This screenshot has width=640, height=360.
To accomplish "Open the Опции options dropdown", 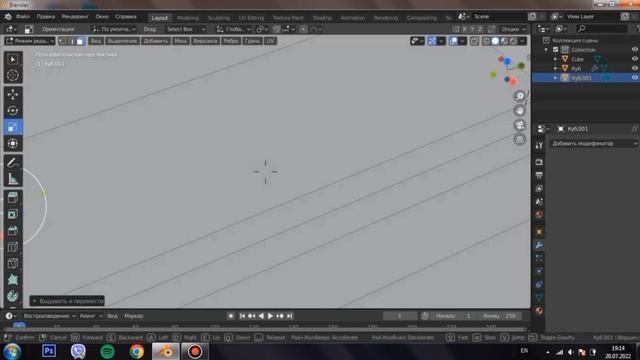I will coord(513,29).
